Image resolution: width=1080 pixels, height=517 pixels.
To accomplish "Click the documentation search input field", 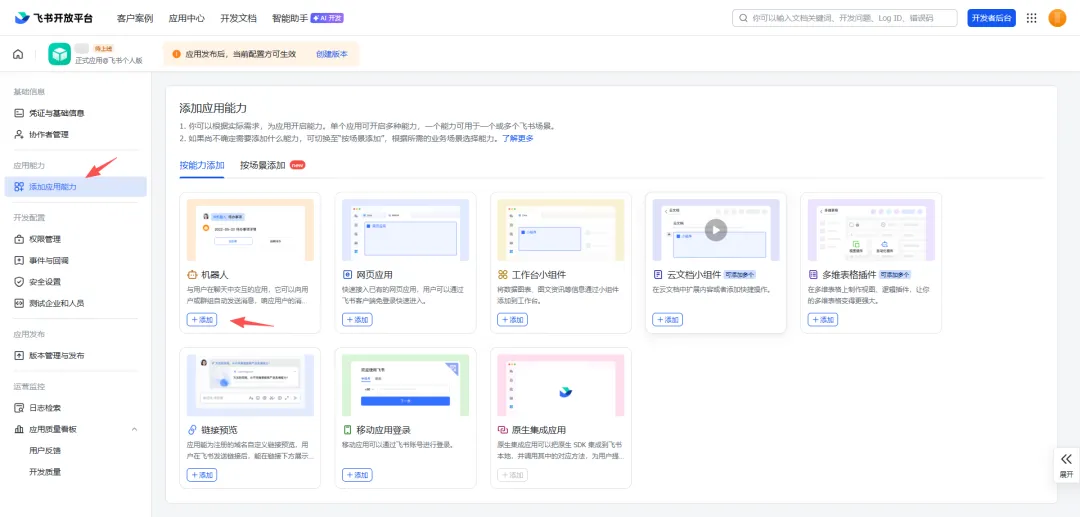I will (844, 18).
